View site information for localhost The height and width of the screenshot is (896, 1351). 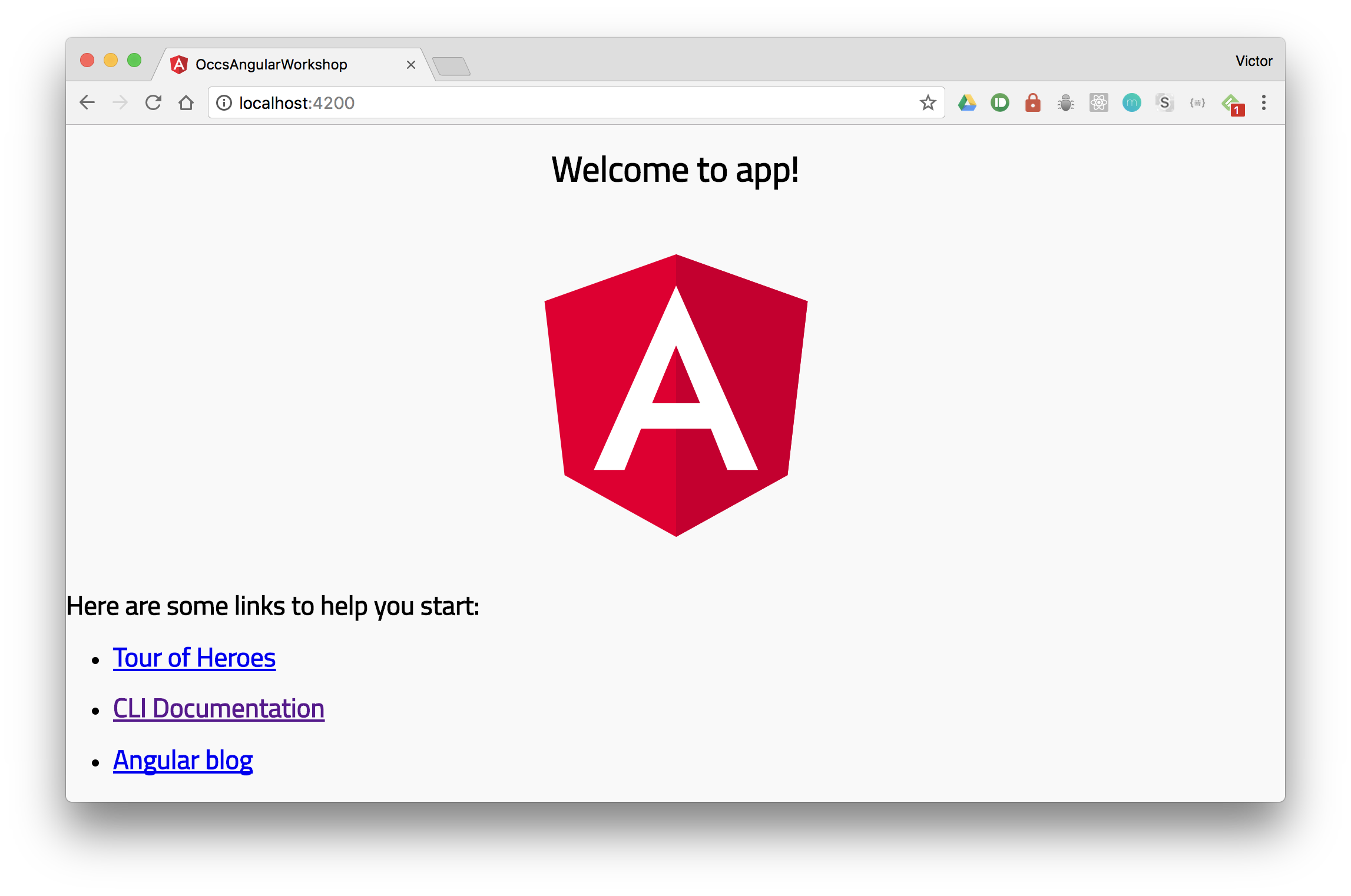[224, 103]
